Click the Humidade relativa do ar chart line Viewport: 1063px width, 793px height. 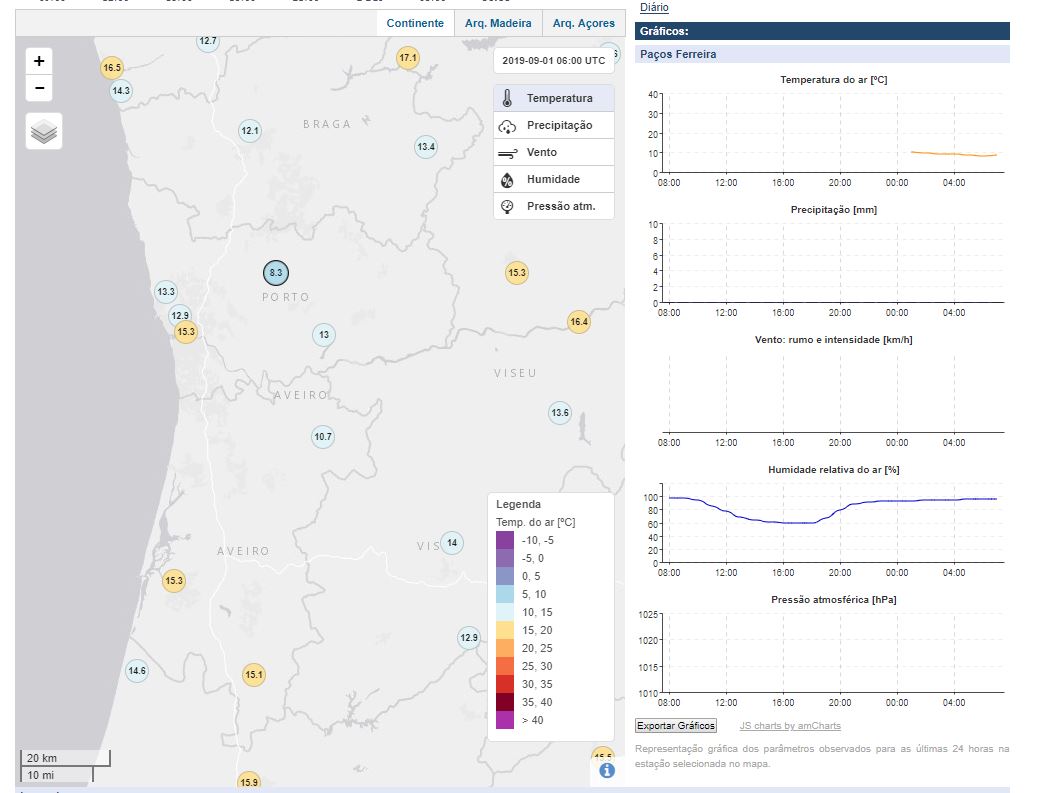click(833, 510)
